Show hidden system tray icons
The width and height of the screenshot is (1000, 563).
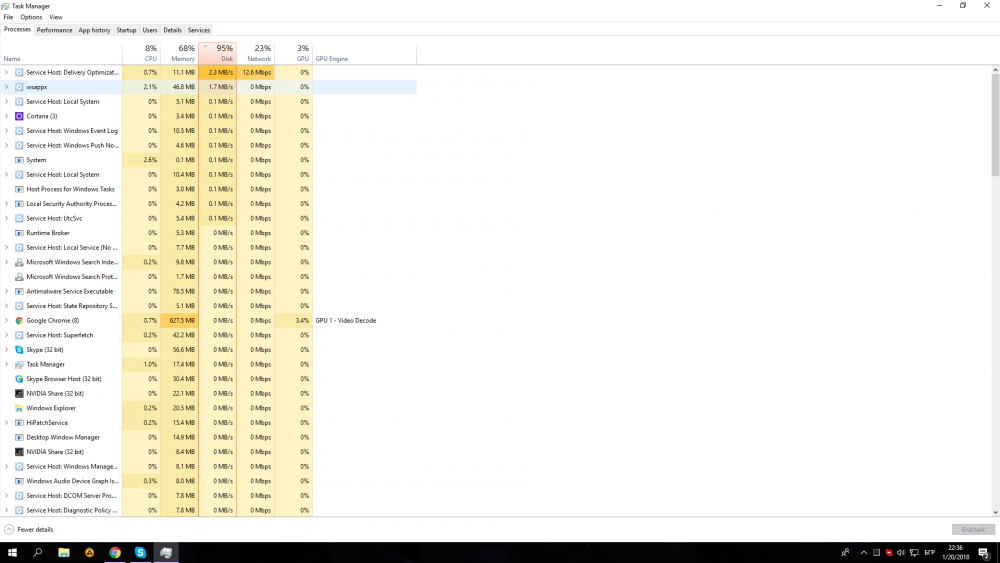[x=864, y=553]
